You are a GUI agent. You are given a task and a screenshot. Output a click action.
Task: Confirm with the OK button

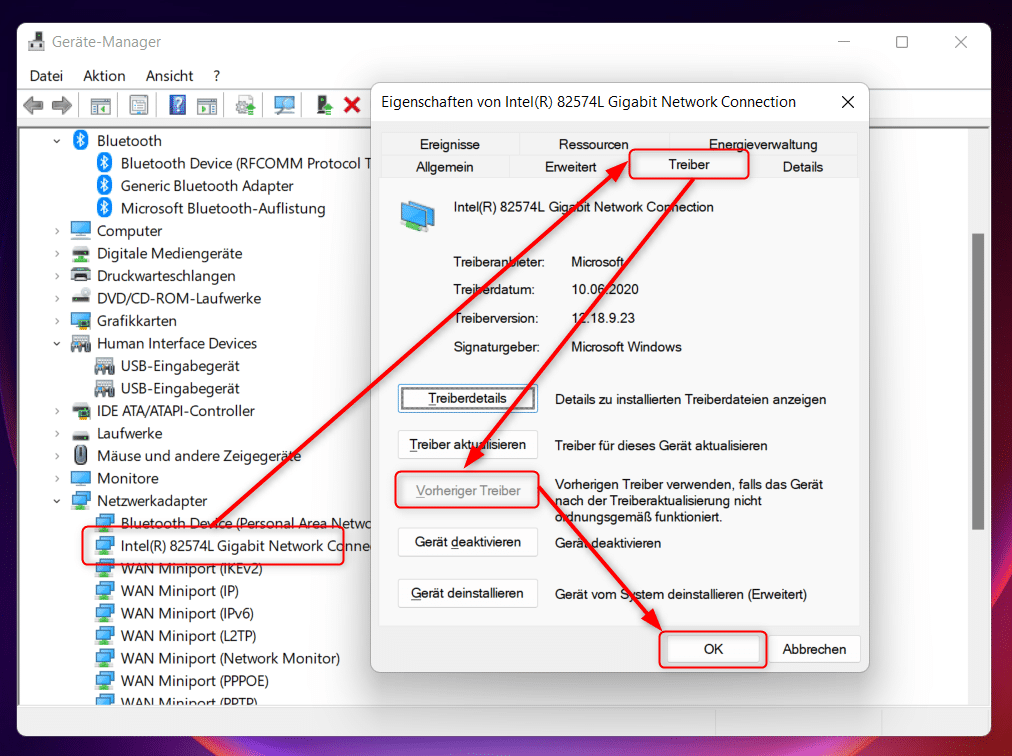(x=712, y=649)
